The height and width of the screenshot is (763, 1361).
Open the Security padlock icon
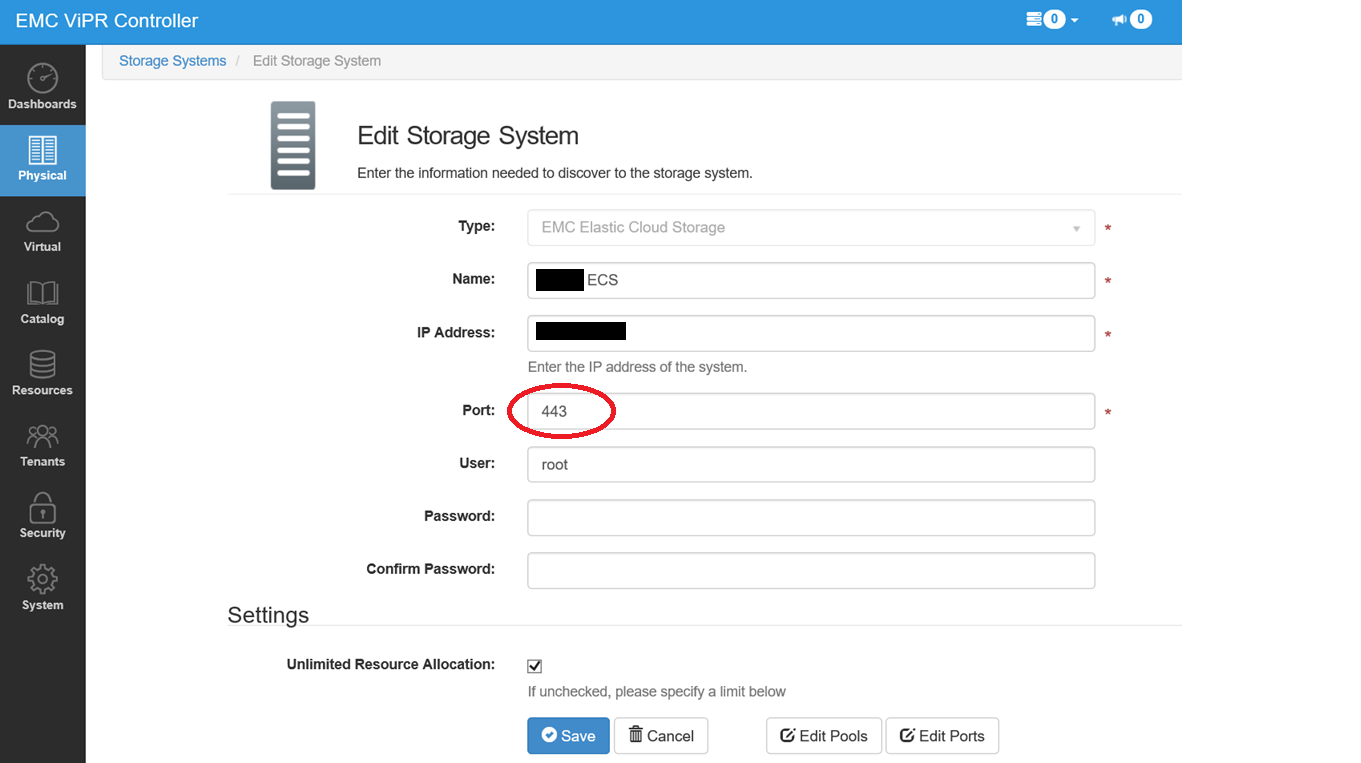pos(42,508)
